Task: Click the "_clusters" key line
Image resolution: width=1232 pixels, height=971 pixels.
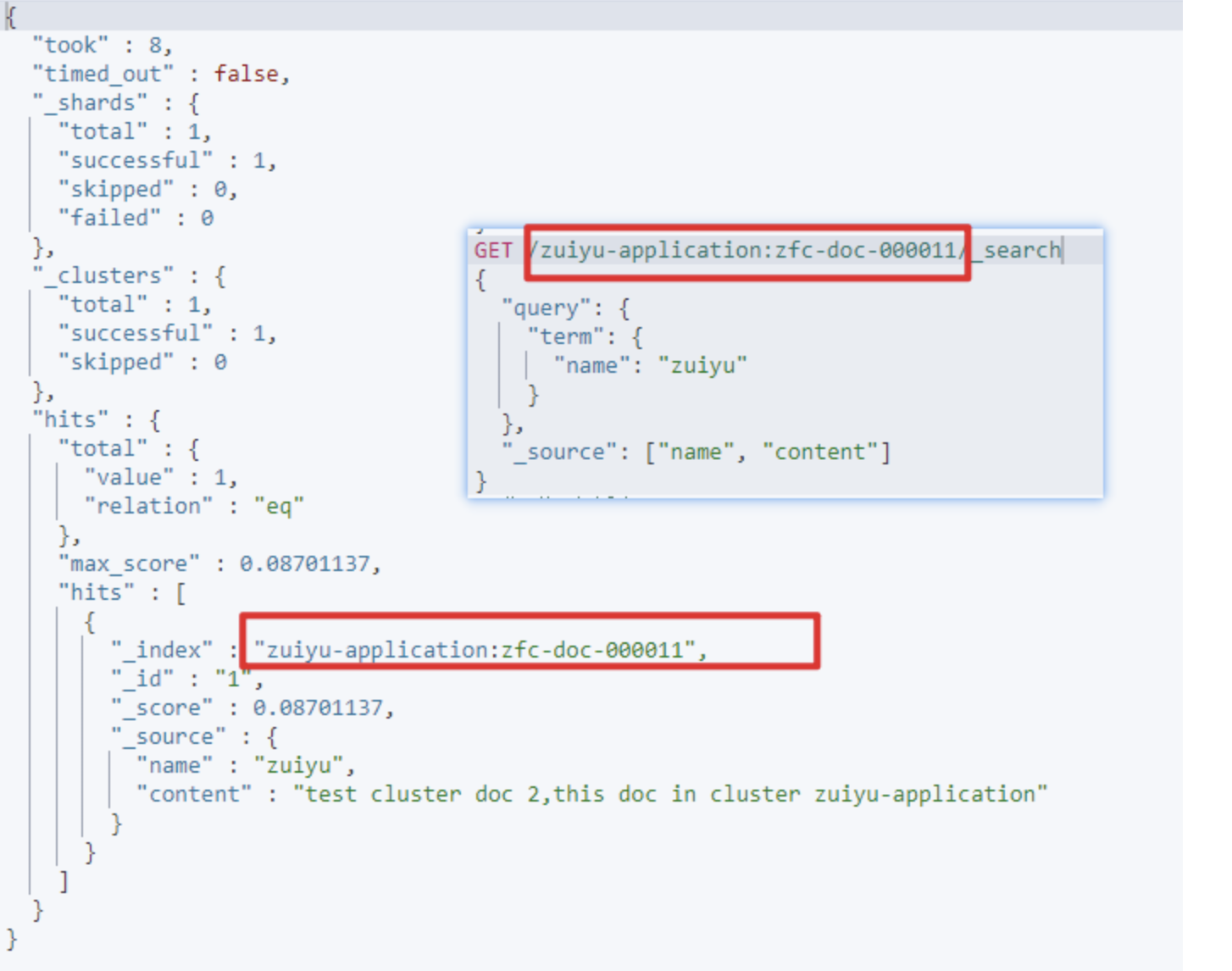Action: 129,275
